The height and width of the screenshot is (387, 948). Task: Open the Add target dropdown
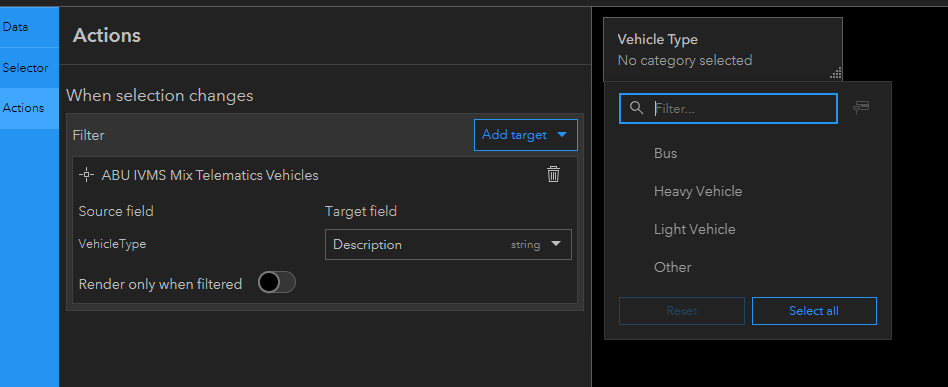point(525,135)
